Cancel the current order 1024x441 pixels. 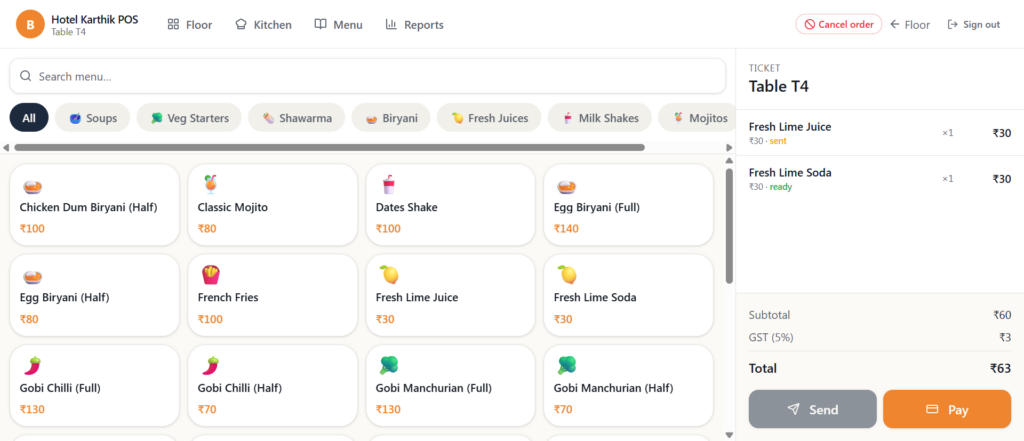(x=839, y=24)
